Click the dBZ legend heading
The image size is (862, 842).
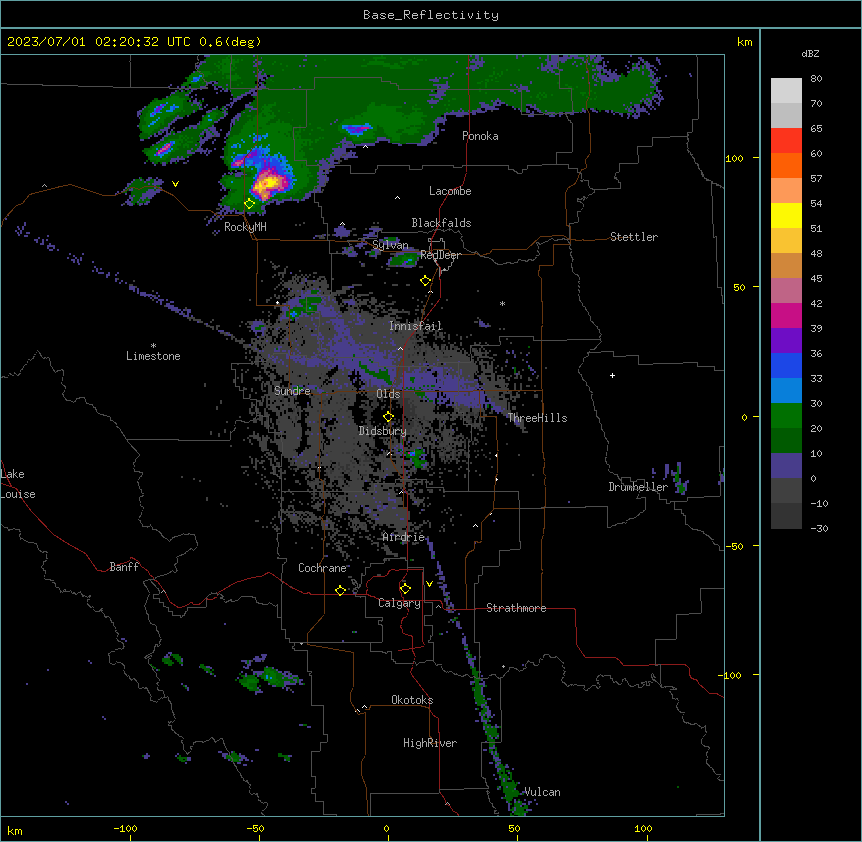[x=810, y=53]
